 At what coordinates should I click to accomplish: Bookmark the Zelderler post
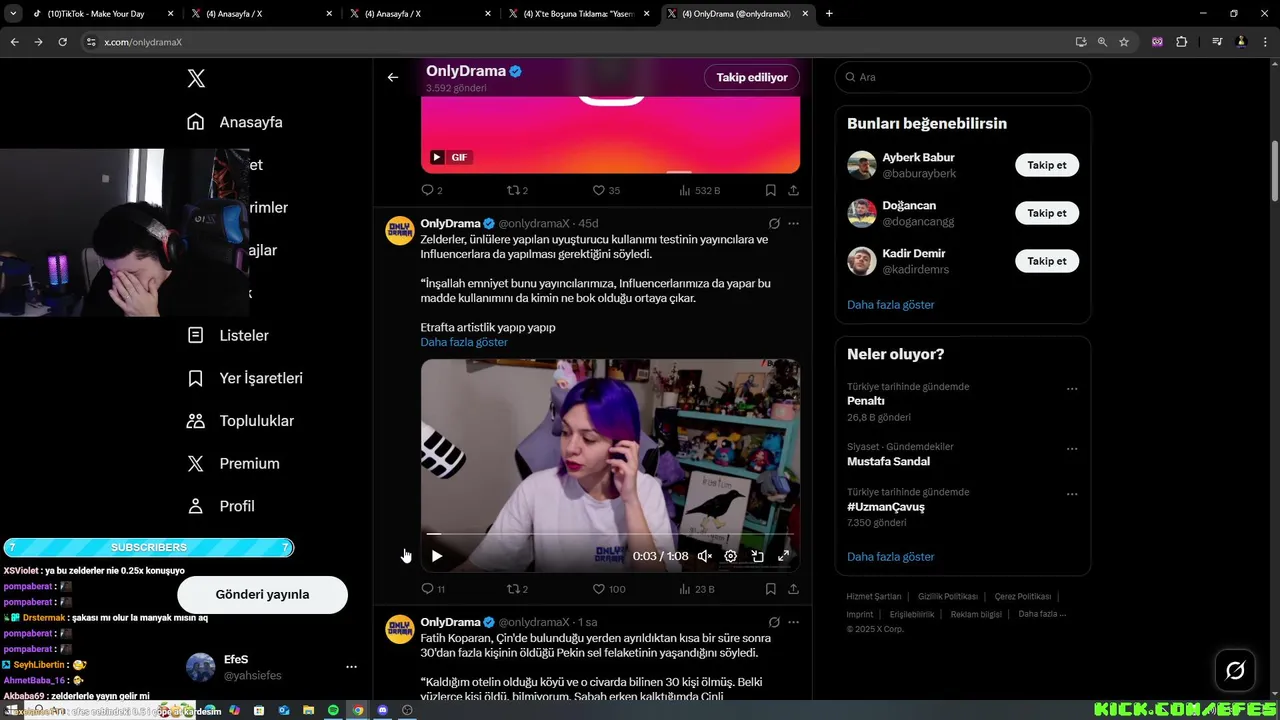(770, 589)
